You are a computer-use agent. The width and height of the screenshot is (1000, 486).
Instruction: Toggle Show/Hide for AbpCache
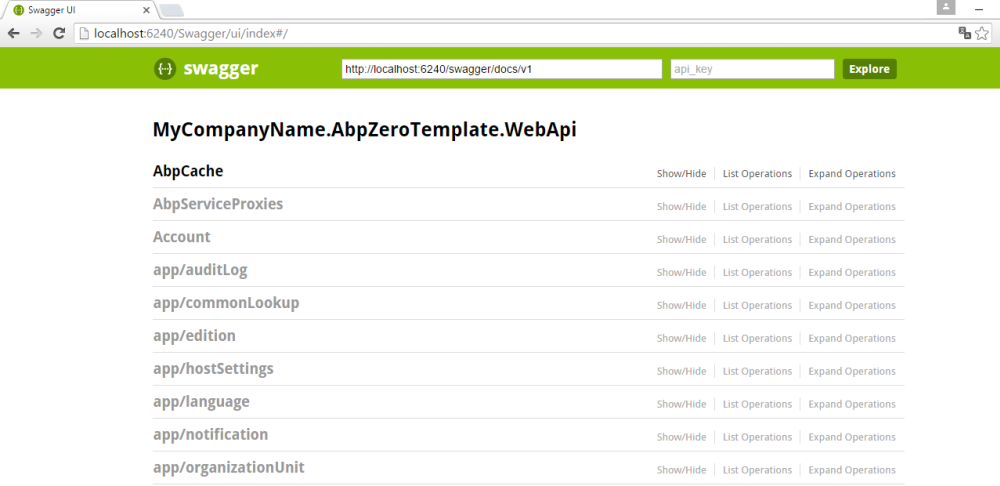(681, 173)
